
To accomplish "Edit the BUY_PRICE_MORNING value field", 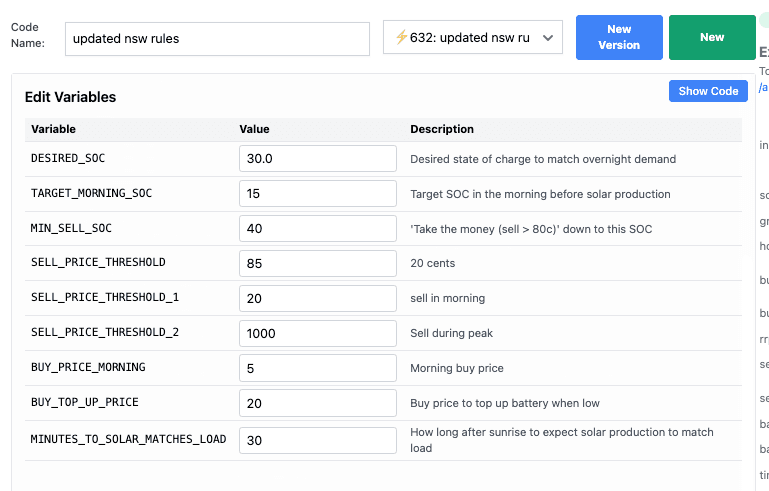I will click(x=318, y=368).
